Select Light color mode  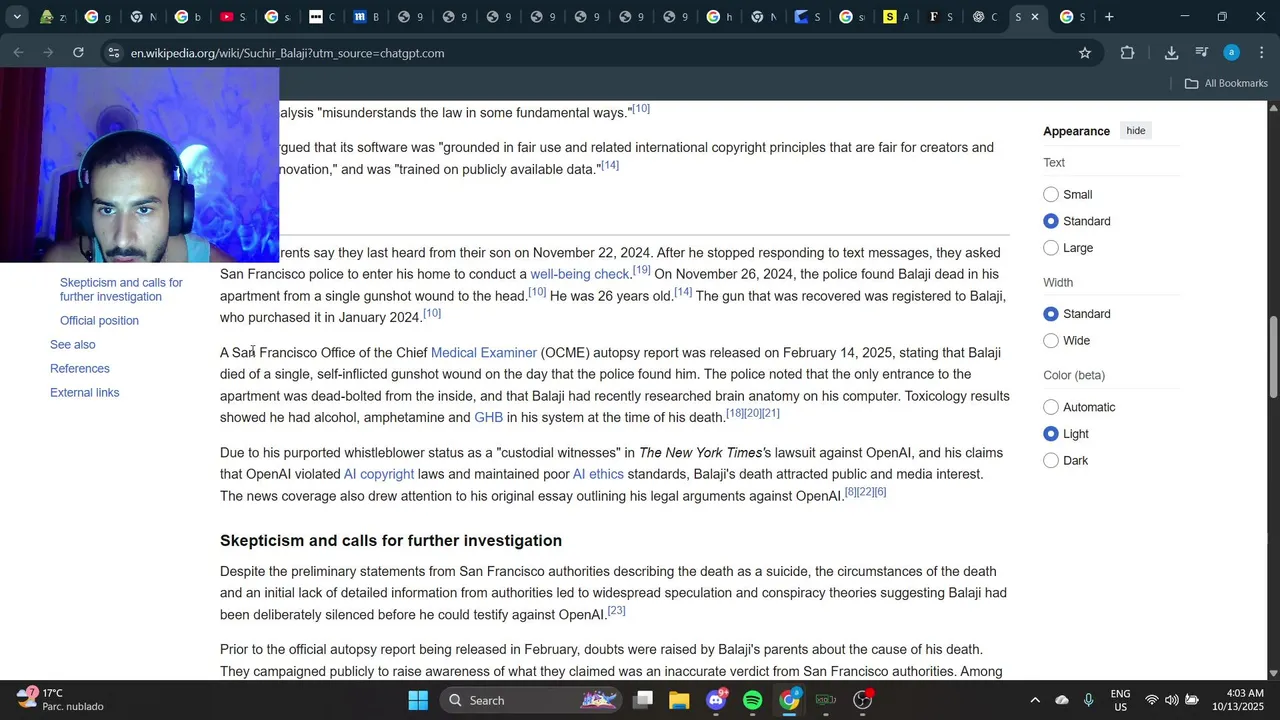(1051, 434)
